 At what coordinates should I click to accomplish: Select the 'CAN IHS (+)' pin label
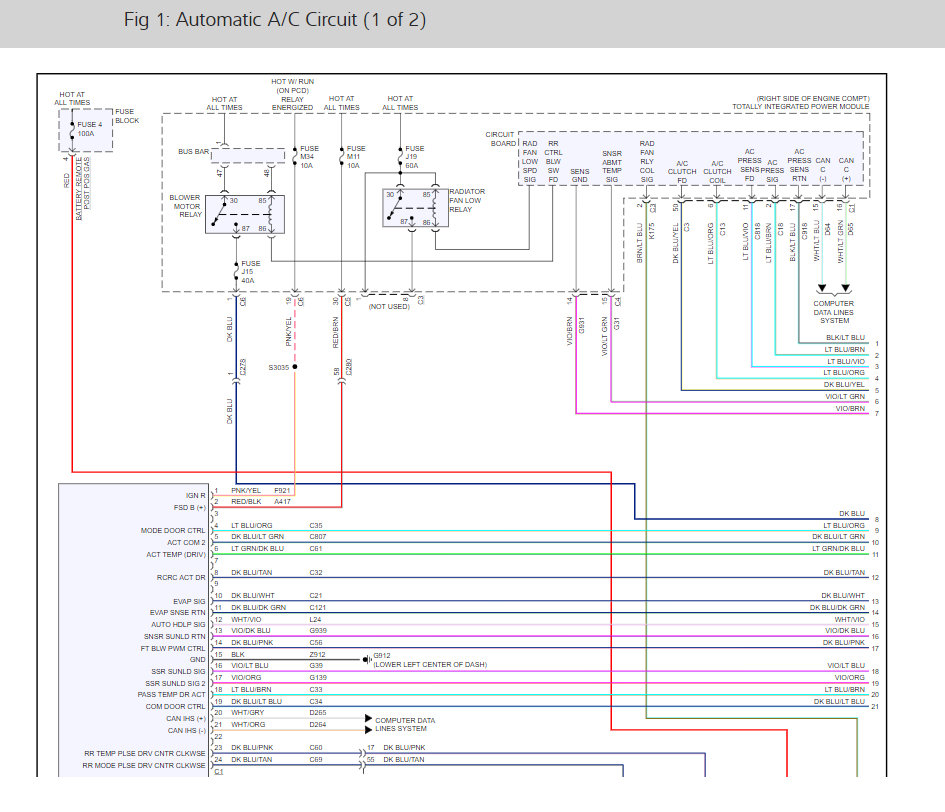pyautogui.click(x=186, y=719)
